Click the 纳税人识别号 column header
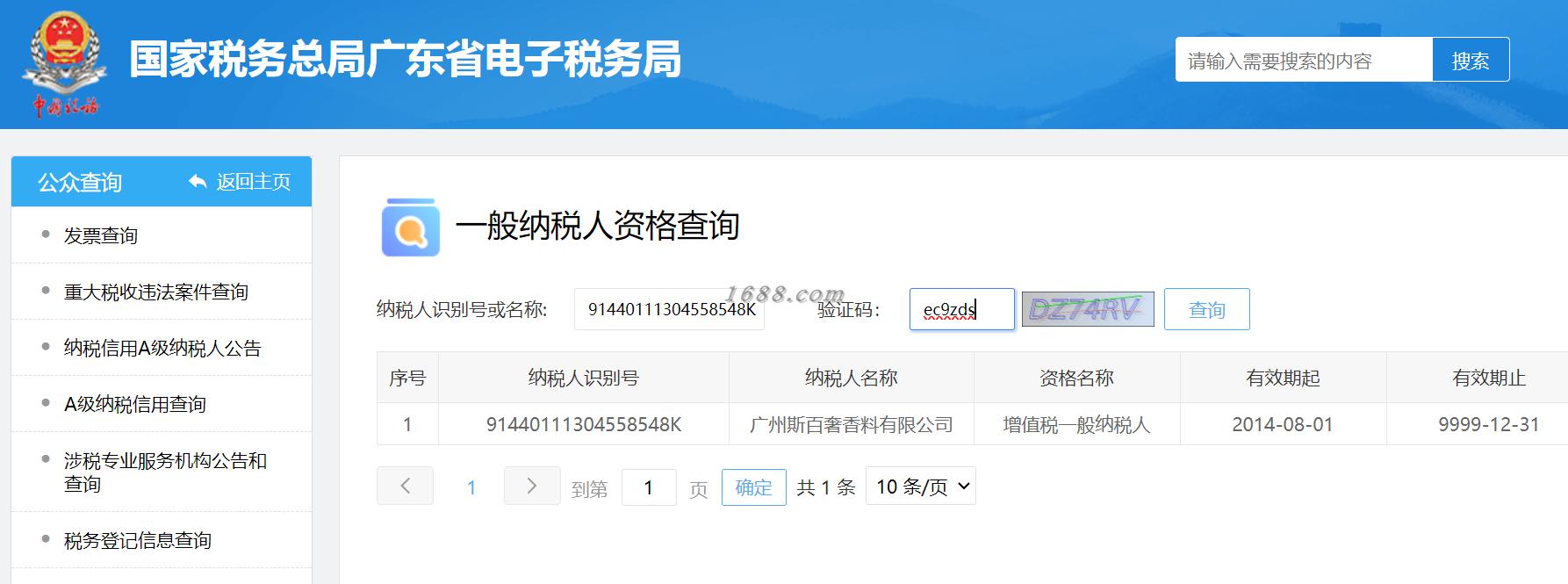The width and height of the screenshot is (1568, 584). pyautogui.click(x=584, y=378)
